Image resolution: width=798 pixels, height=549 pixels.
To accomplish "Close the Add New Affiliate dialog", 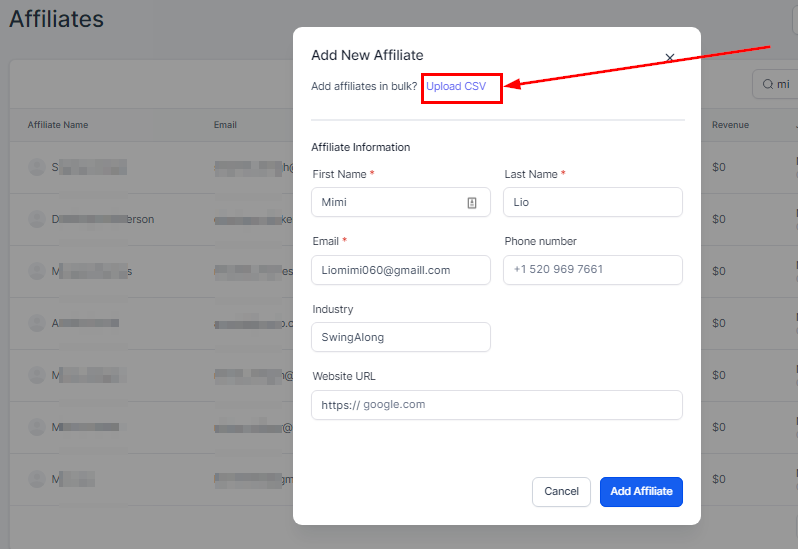I will click(670, 58).
